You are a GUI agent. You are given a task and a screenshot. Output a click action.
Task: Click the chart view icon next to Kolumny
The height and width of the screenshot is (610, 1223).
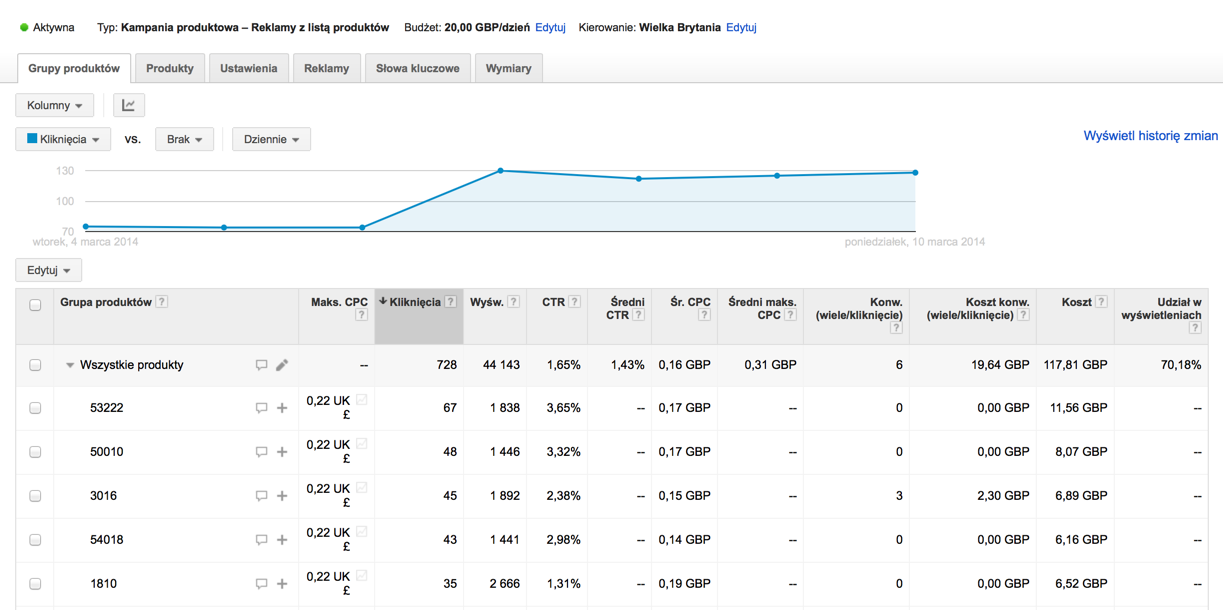point(128,104)
